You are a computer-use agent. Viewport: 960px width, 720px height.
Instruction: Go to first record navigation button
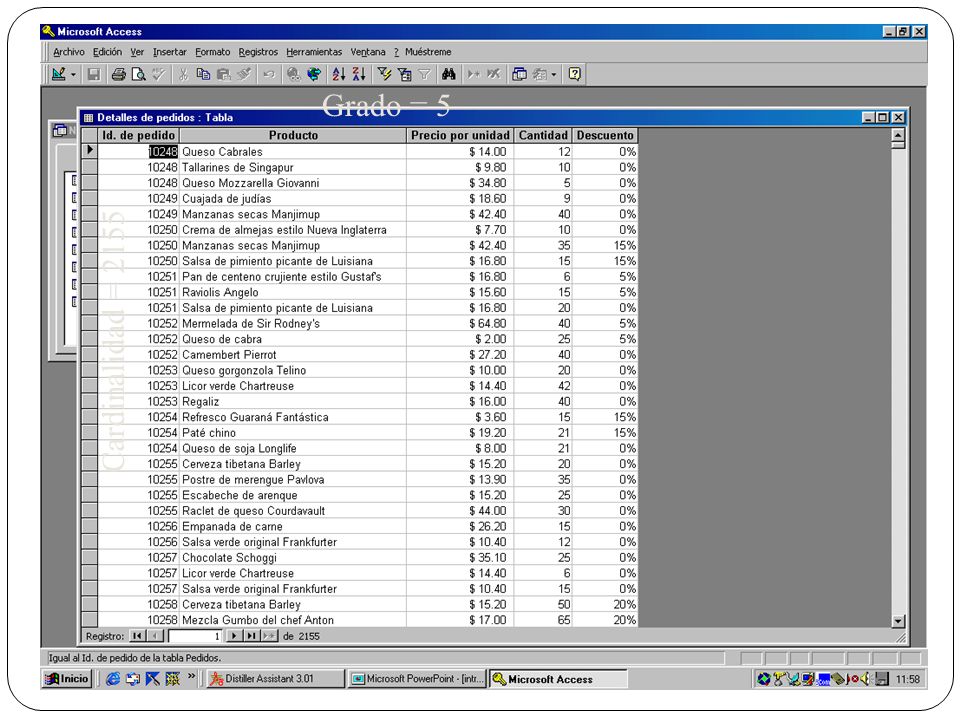pos(137,636)
